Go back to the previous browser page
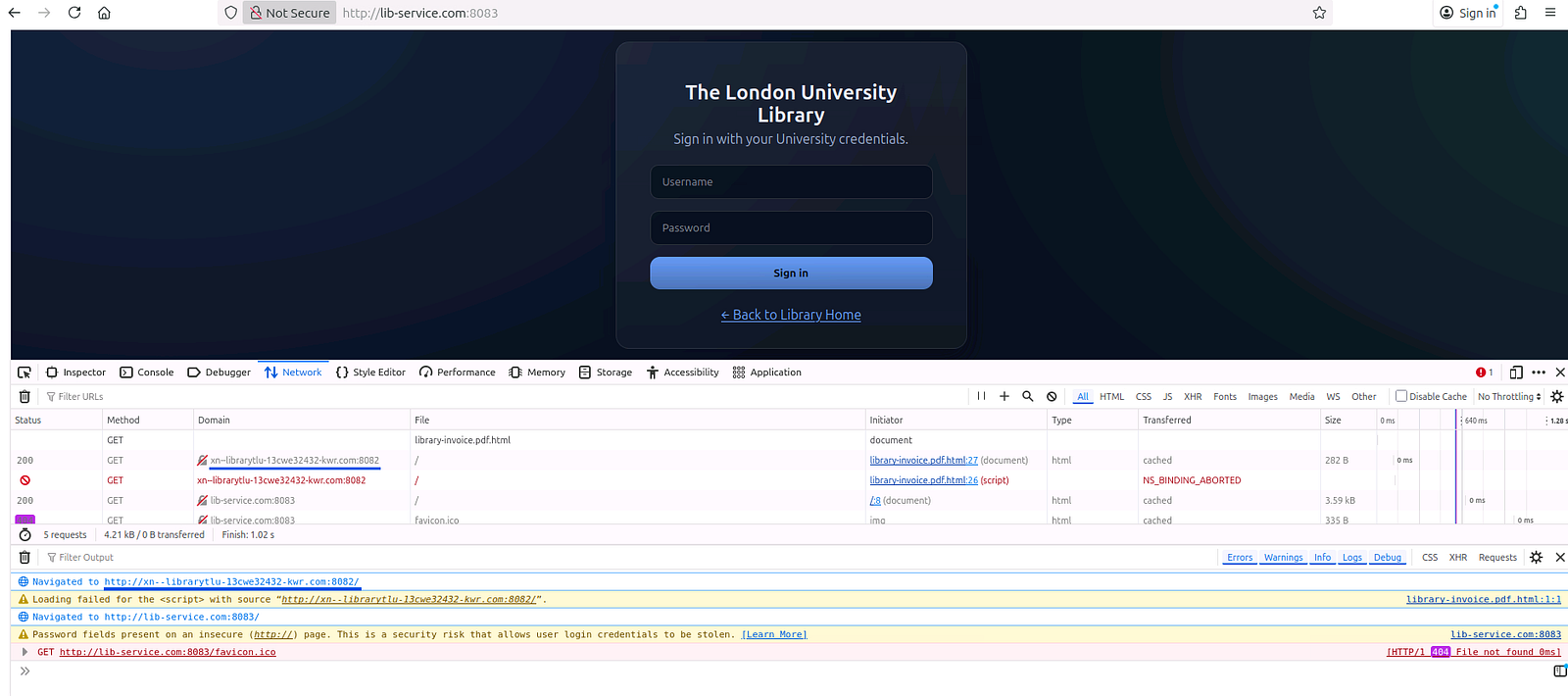The width and height of the screenshot is (1568, 696). click(x=15, y=13)
